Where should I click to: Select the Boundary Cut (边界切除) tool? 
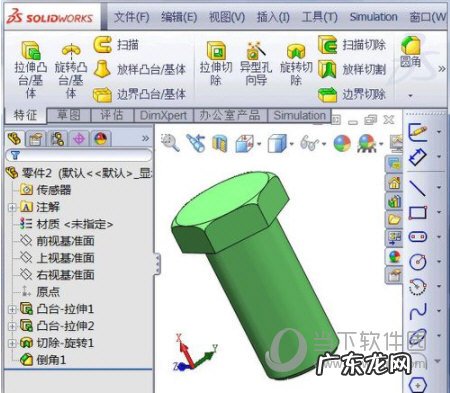(352, 95)
